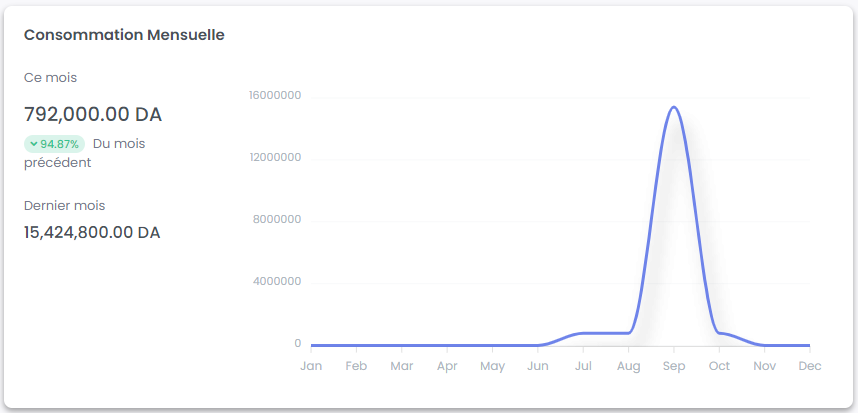
Task: Click the 4000000 y-axis label
Action: pos(276,282)
